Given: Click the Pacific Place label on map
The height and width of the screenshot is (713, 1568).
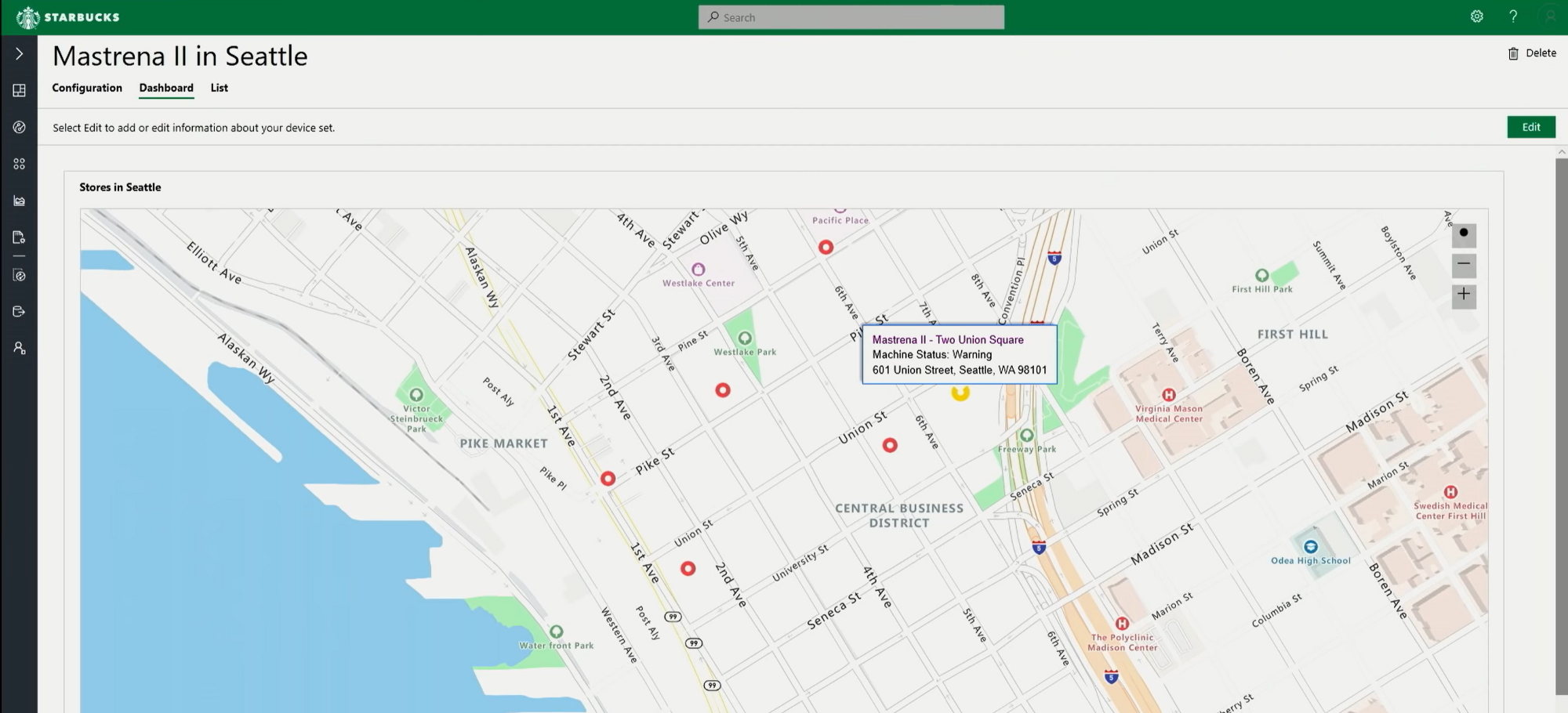Looking at the screenshot, I should coord(840,220).
